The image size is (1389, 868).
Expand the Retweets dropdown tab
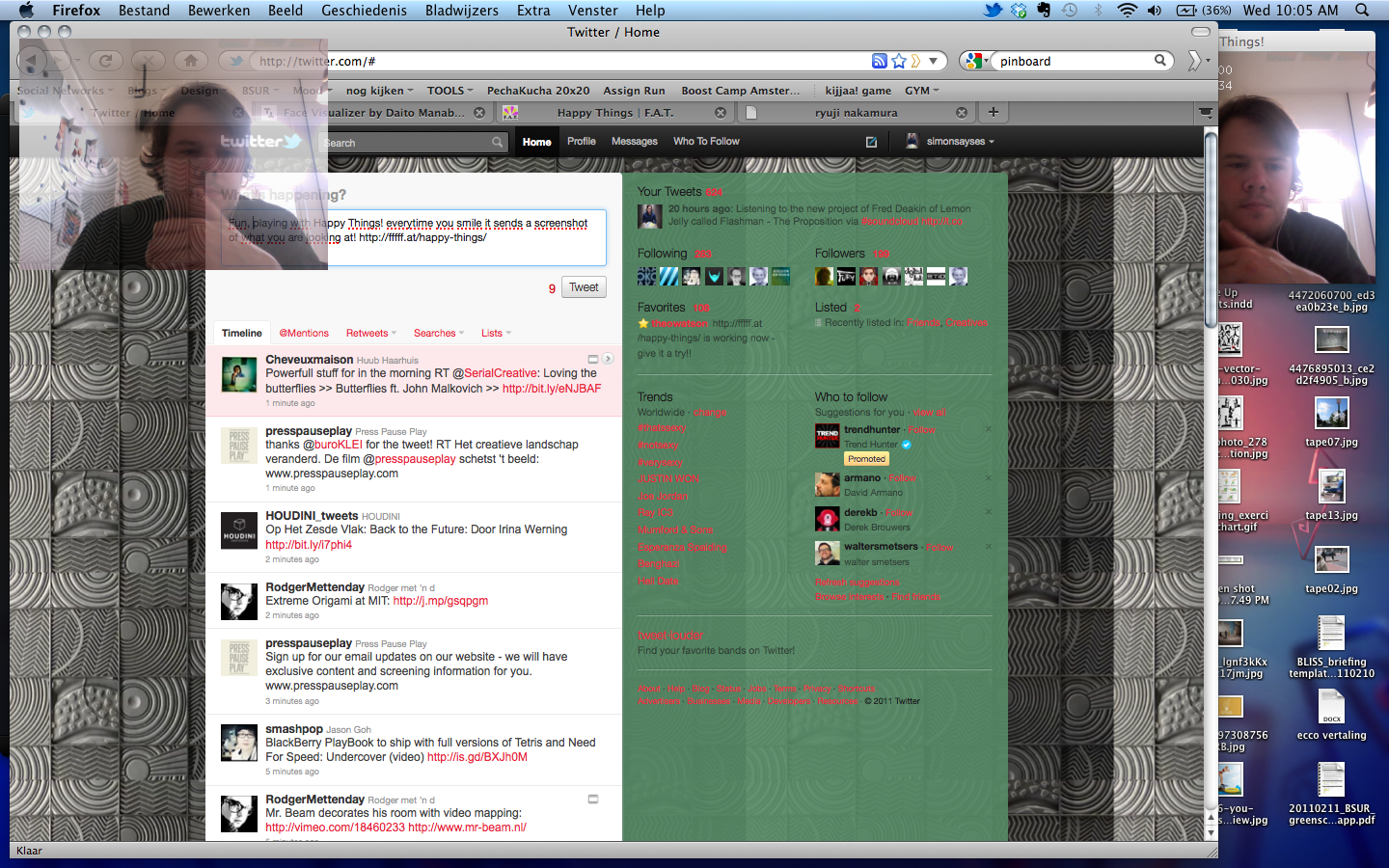tap(371, 333)
